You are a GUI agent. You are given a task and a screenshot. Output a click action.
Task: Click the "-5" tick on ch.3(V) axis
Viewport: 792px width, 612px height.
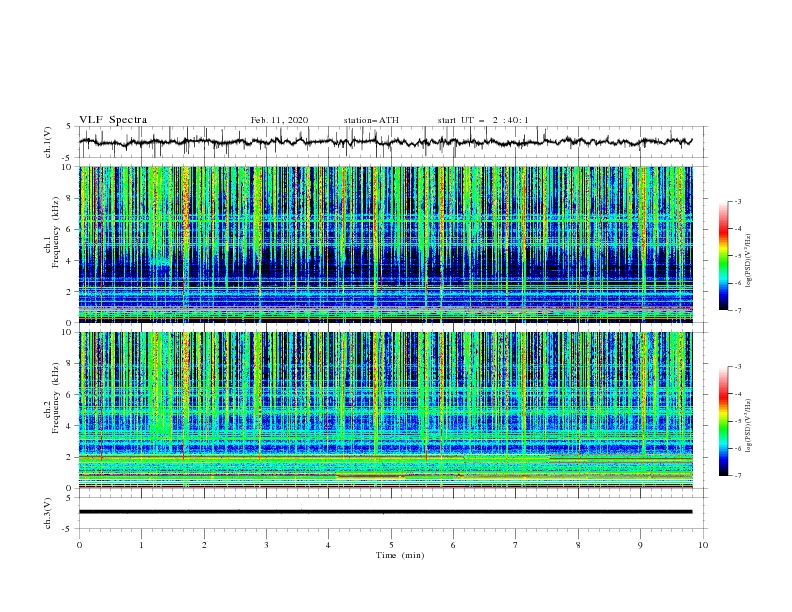tap(68, 529)
